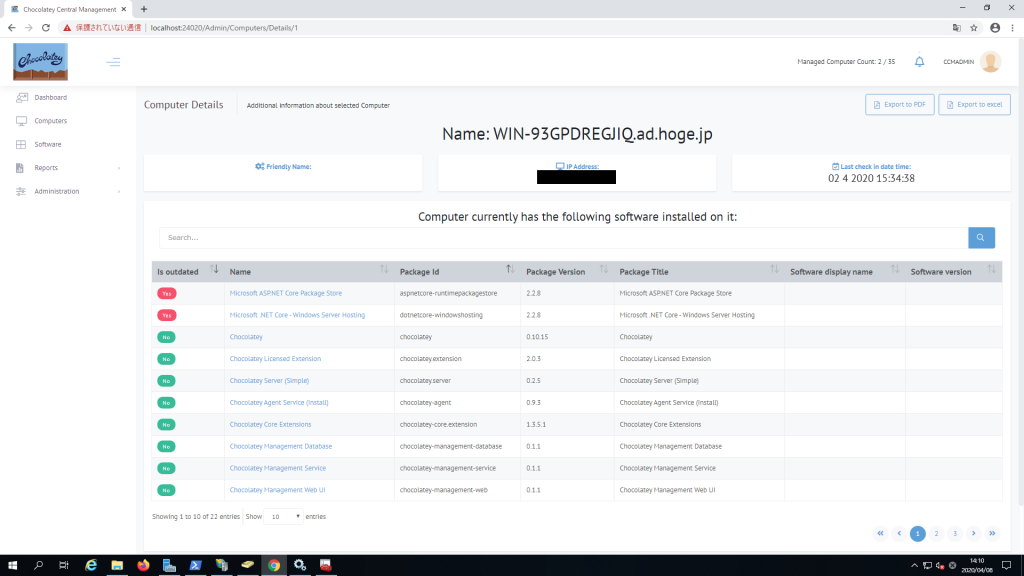This screenshot has height=576, width=1024.
Task: Click package id dotnetcore-windowshosting
Action: pos(441,315)
